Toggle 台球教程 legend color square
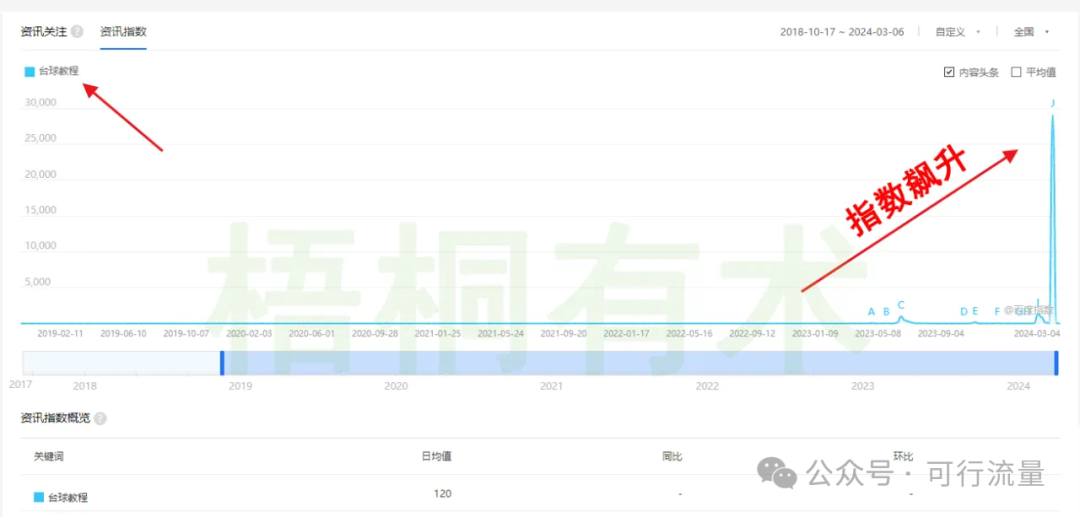This screenshot has width=1080, height=517. [x=29, y=71]
